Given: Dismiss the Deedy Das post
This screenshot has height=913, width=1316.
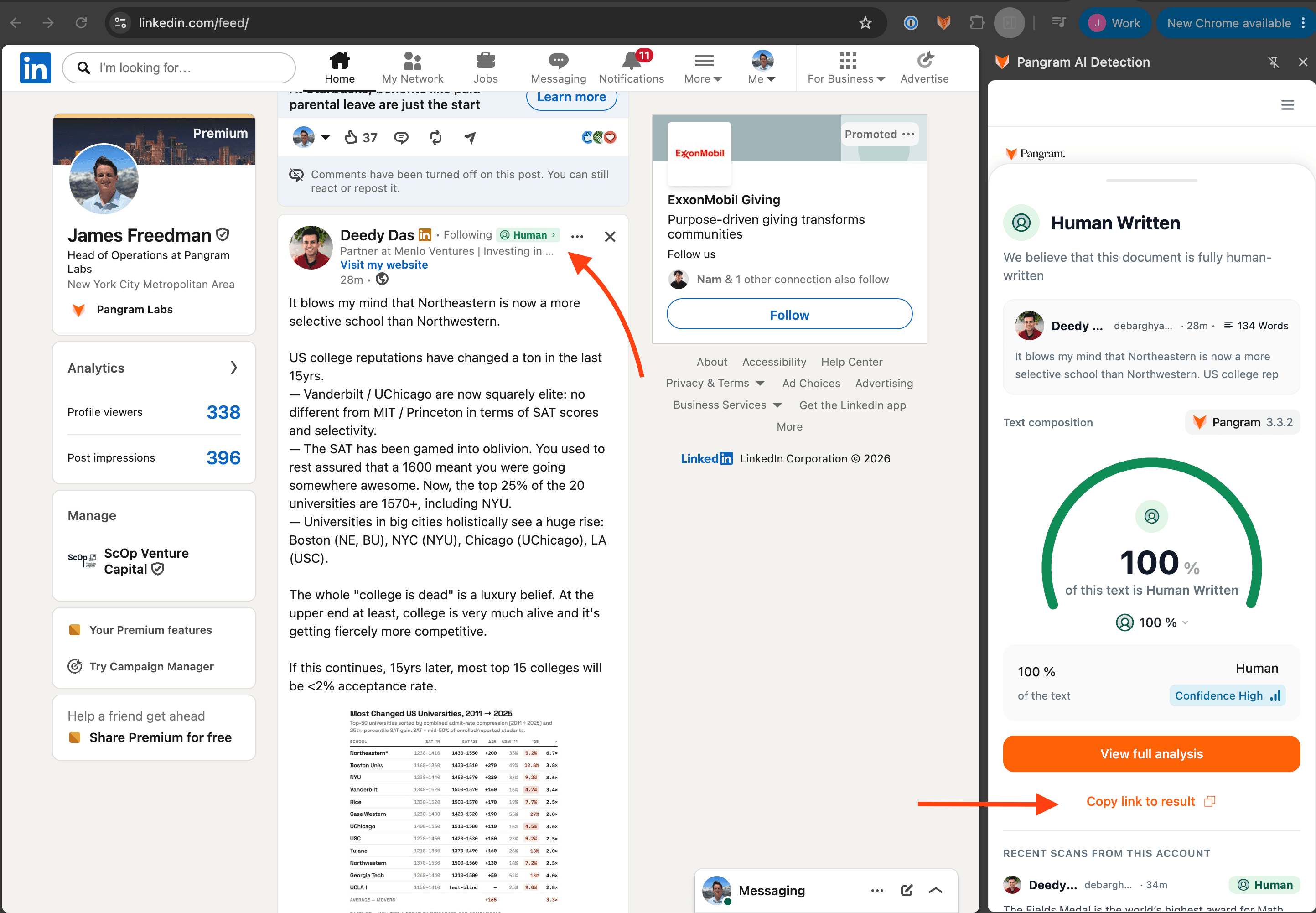Looking at the screenshot, I should point(610,236).
